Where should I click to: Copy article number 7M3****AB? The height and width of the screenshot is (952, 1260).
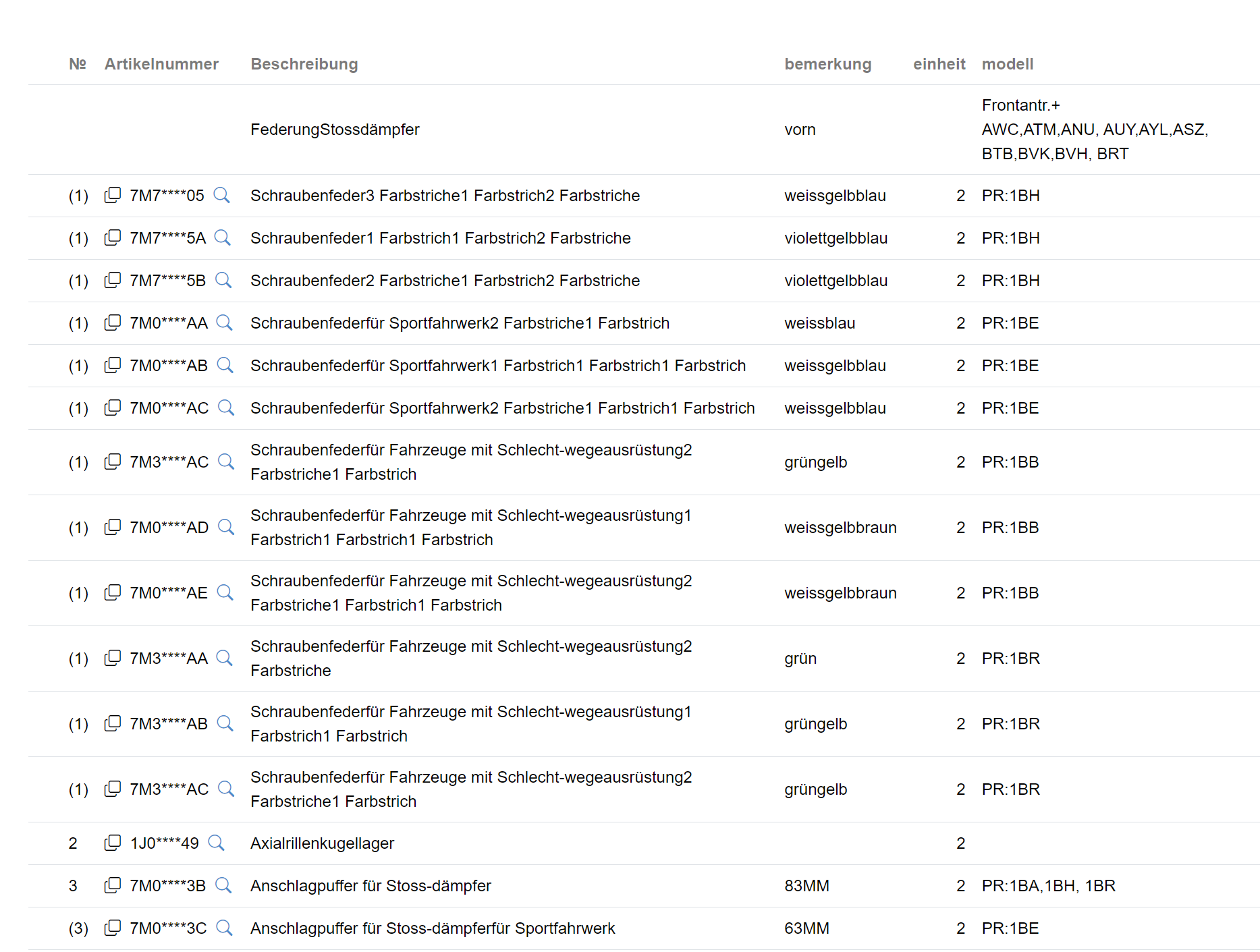click(113, 724)
